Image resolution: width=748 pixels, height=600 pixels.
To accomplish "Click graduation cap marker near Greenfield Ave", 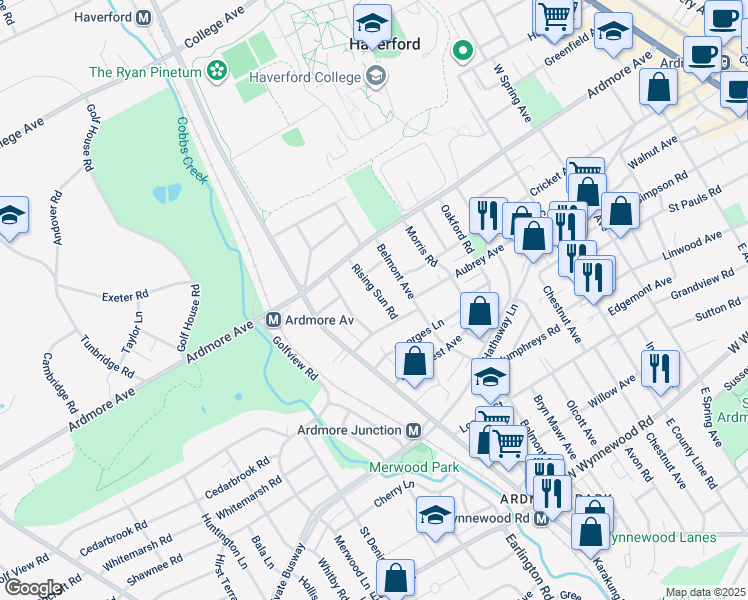I will (613, 32).
